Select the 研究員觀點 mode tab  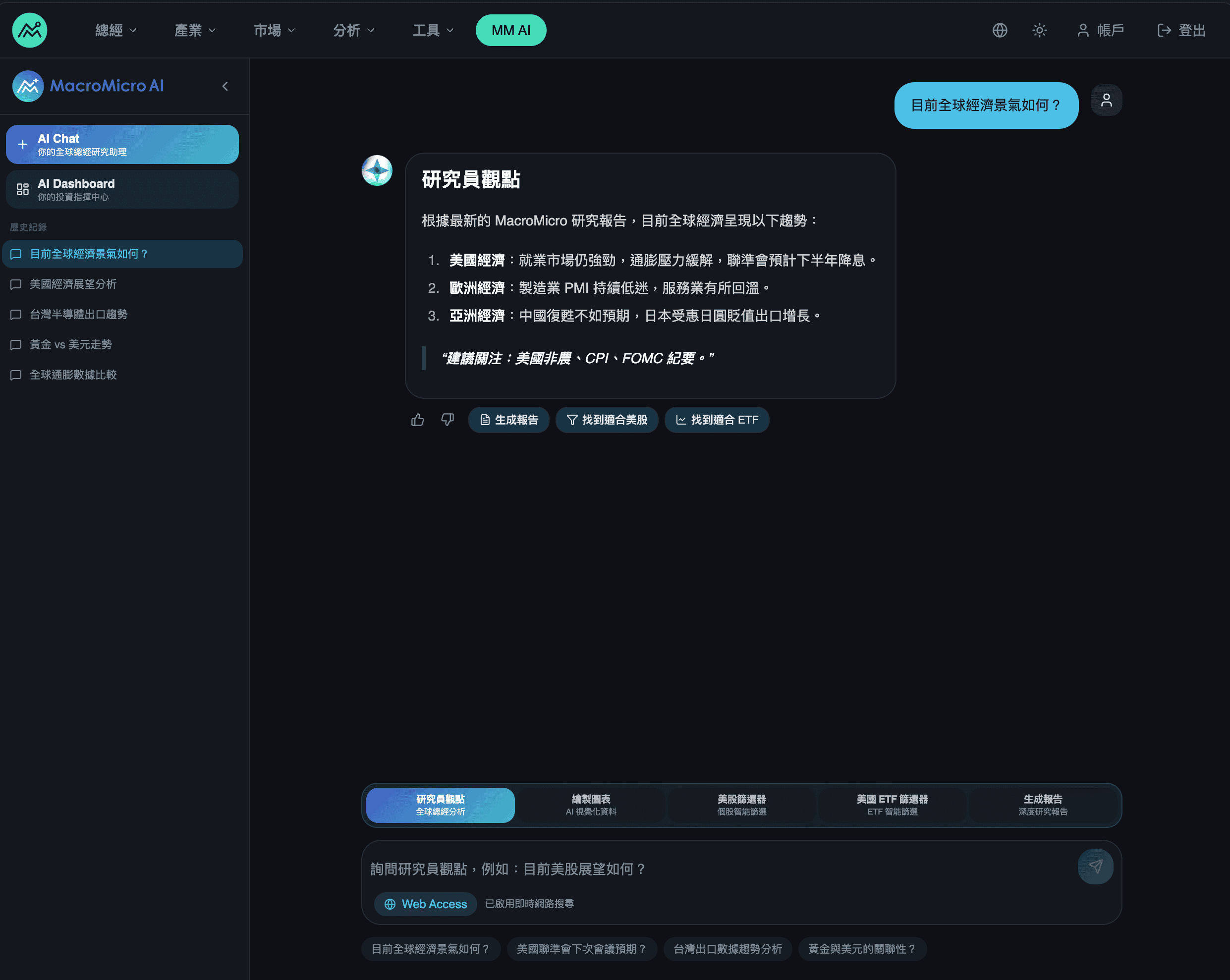[x=441, y=805]
